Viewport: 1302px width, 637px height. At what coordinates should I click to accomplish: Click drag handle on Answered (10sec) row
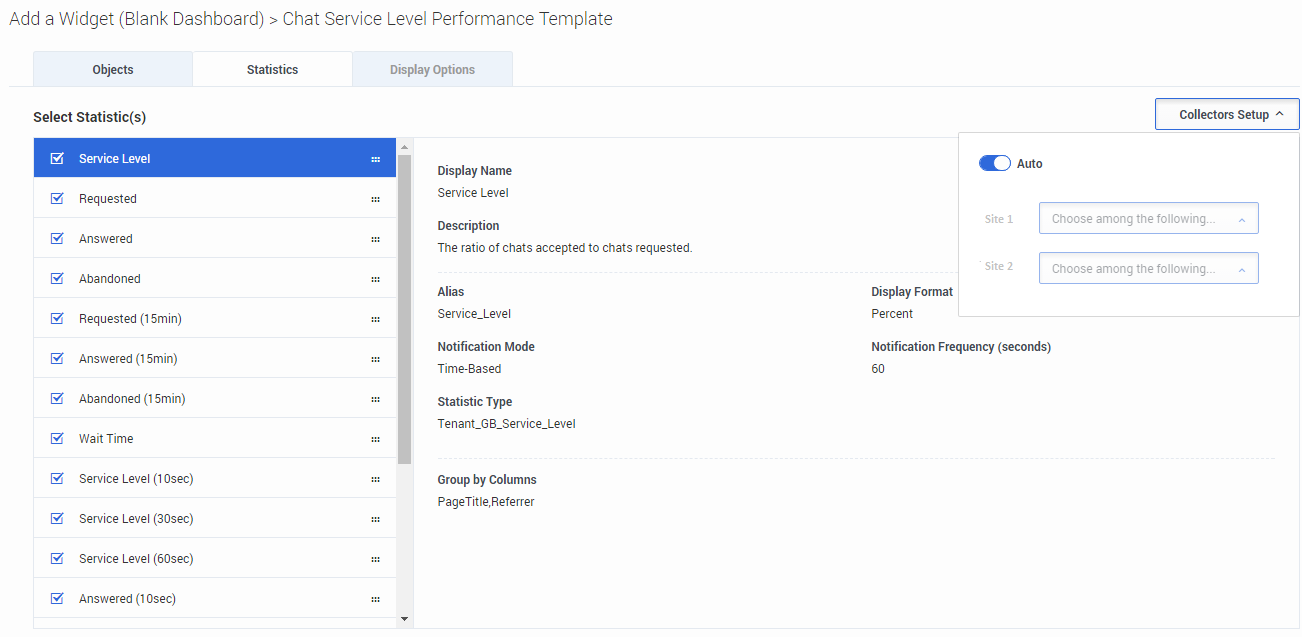375,599
